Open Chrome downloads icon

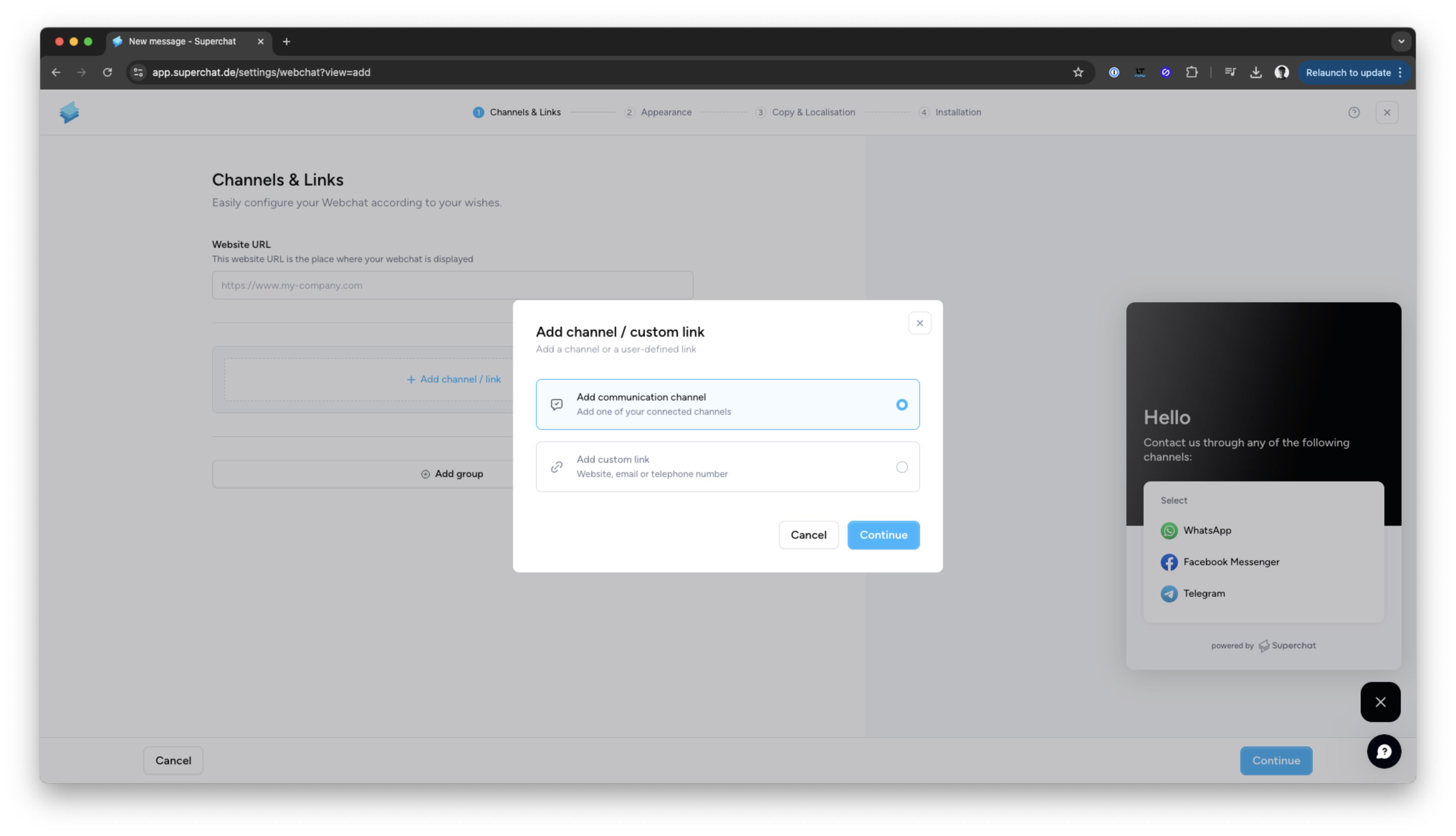tap(1256, 72)
